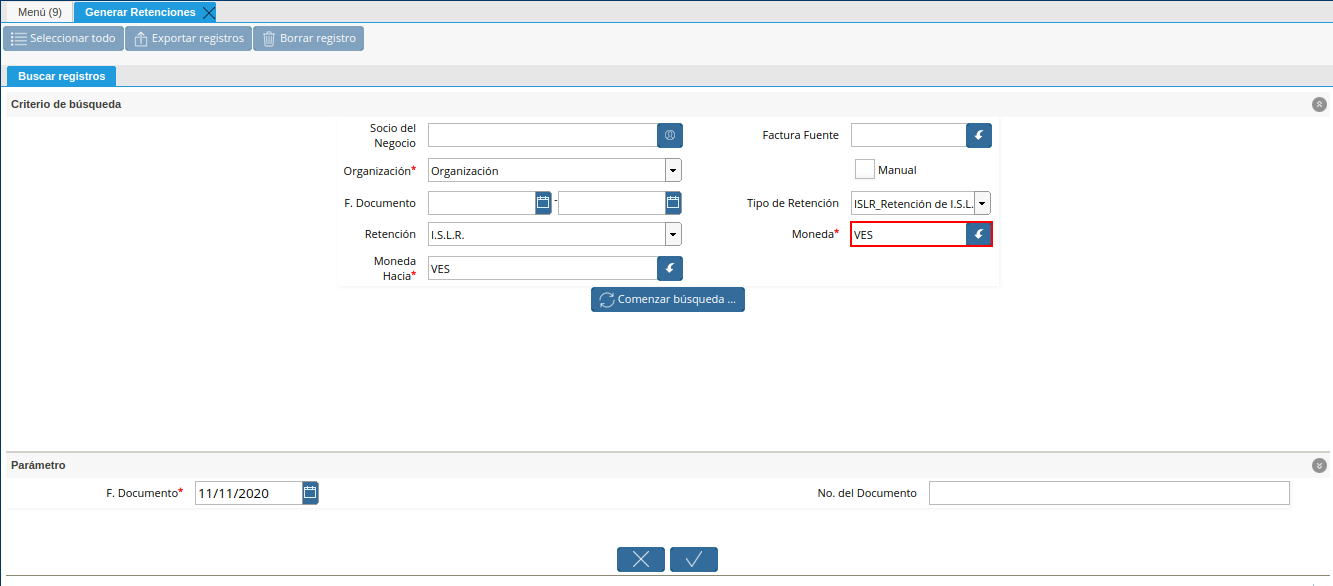This screenshot has height=586, width=1333.
Task: Click the Moneda Hacia field containing VES
Action: pos(542,268)
